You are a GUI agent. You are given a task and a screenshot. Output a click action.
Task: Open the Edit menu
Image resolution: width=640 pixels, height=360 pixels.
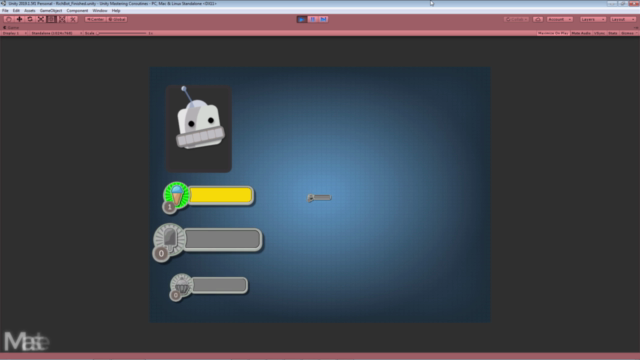(16, 11)
